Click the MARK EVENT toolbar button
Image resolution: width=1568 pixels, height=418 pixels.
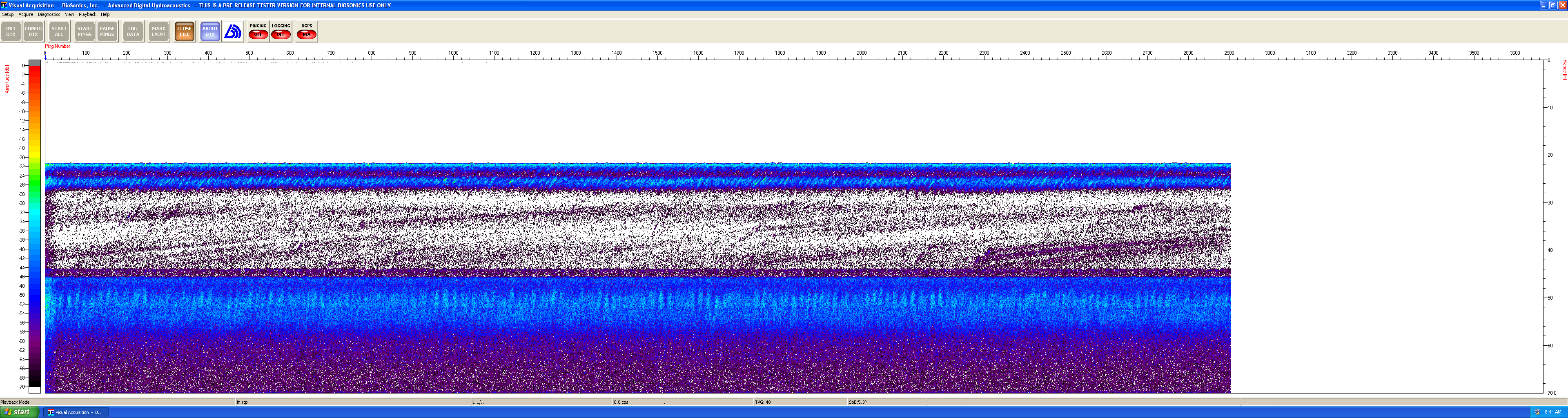pos(159,32)
